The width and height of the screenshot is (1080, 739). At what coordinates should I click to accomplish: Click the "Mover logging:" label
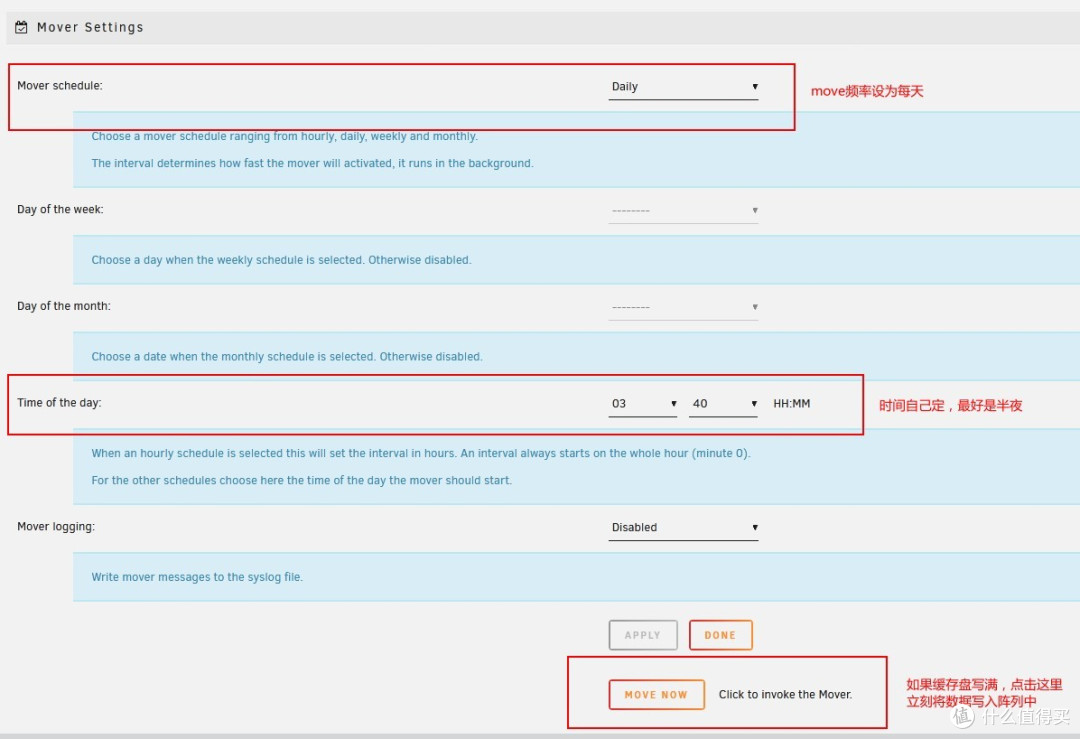click(x=56, y=527)
